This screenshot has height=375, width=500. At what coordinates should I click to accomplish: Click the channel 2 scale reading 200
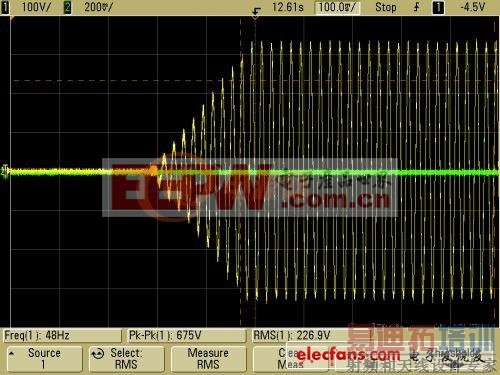point(99,7)
